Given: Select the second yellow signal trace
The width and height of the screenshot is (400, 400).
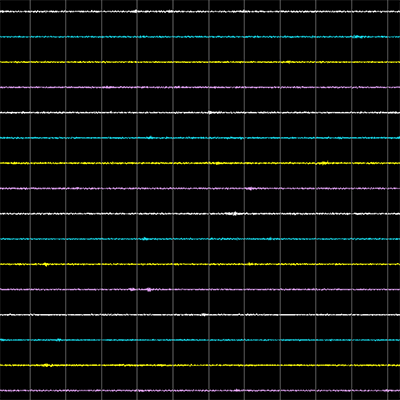Looking at the screenshot, I should pos(200,163).
